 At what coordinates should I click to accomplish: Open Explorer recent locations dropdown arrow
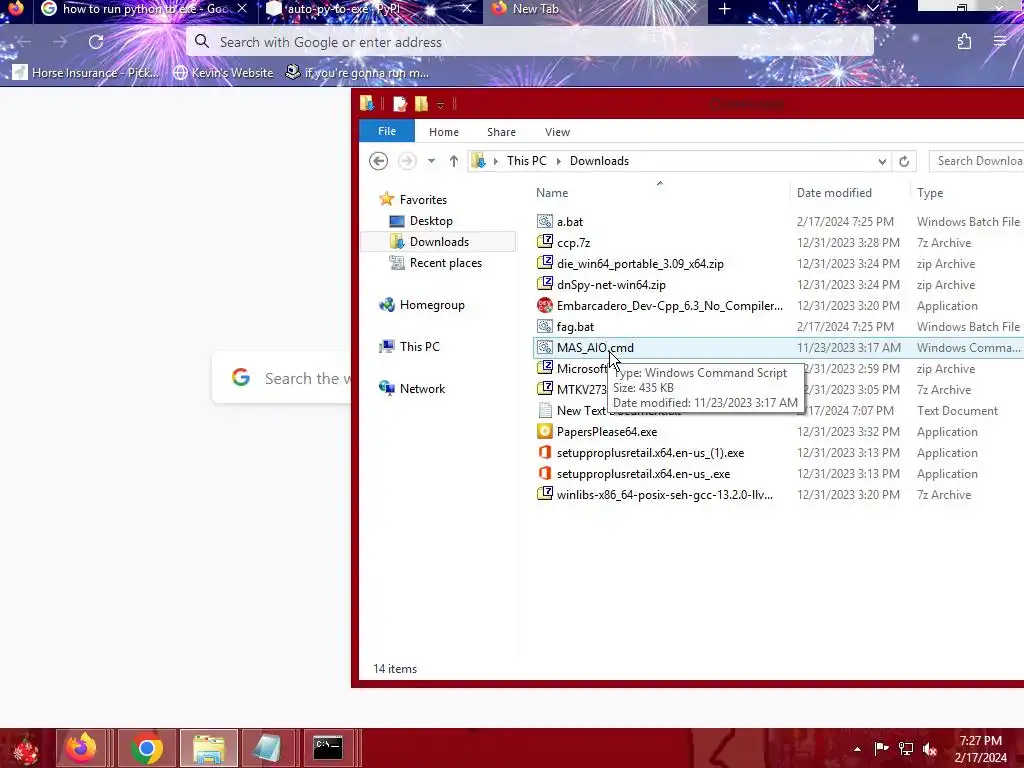(431, 161)
